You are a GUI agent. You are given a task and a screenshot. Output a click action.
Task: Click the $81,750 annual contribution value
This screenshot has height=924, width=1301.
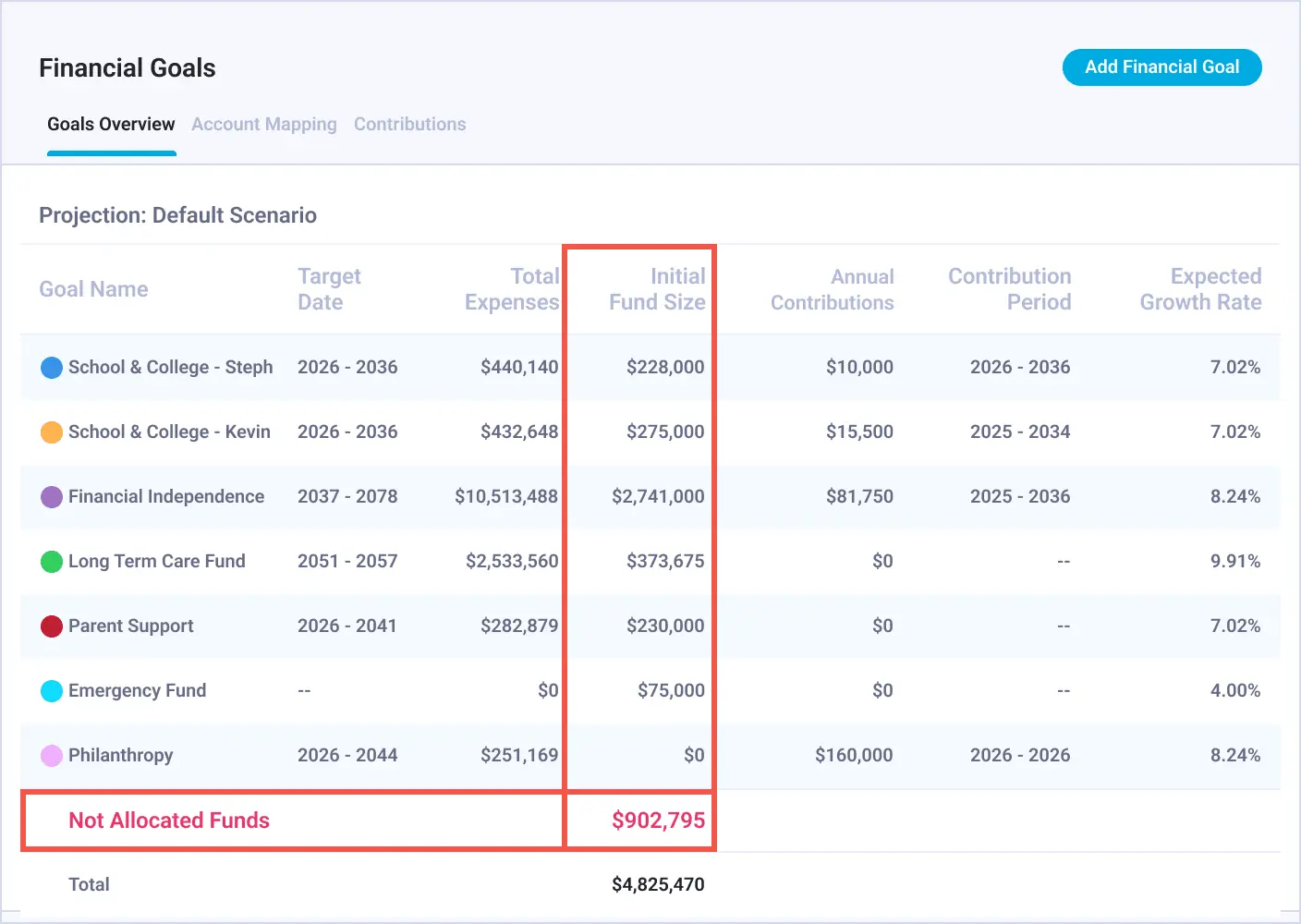pos(859,496)
